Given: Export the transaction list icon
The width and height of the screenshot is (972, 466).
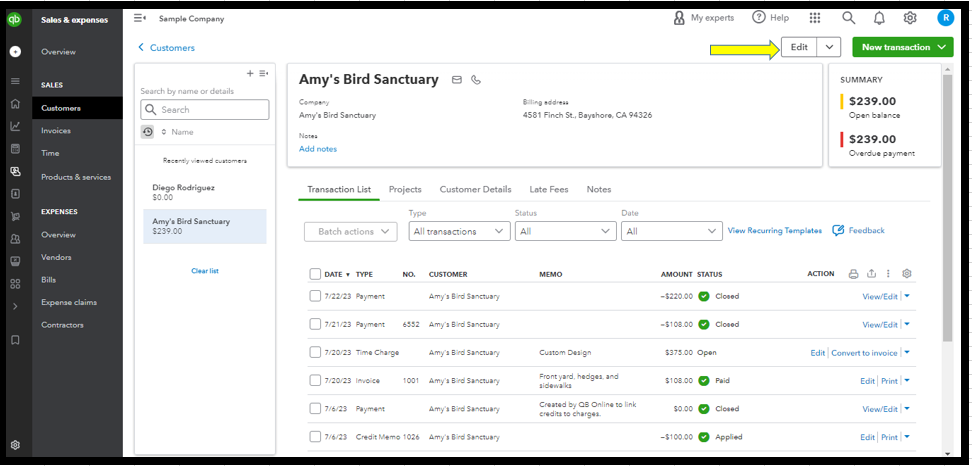Looking at the screenshot, I should 872,274.
